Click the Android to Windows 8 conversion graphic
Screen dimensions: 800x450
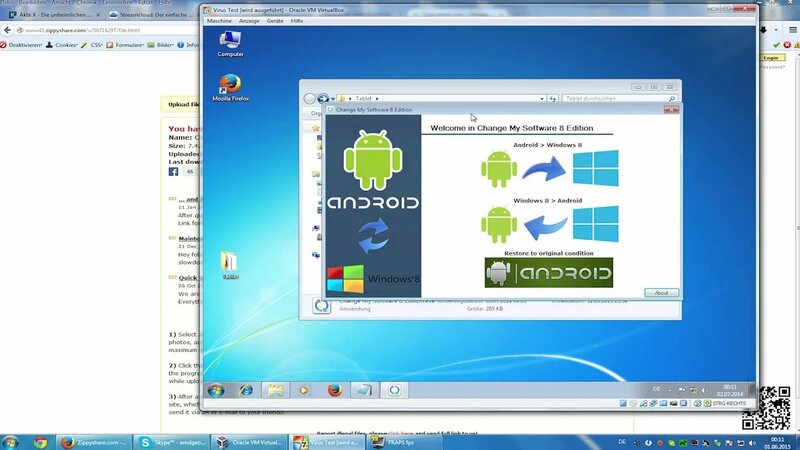point(549,168)
